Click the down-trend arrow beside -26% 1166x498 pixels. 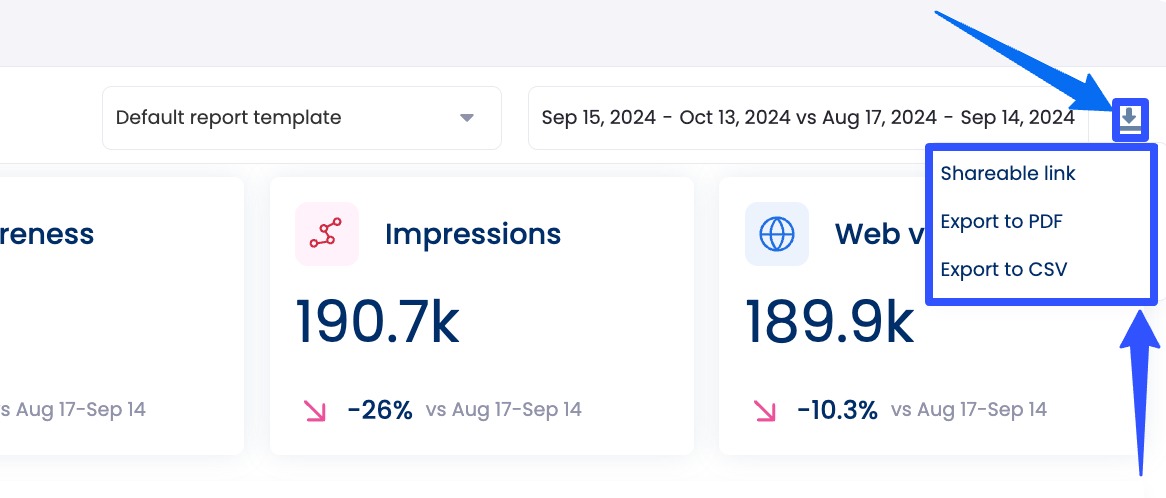pos(315,409)
